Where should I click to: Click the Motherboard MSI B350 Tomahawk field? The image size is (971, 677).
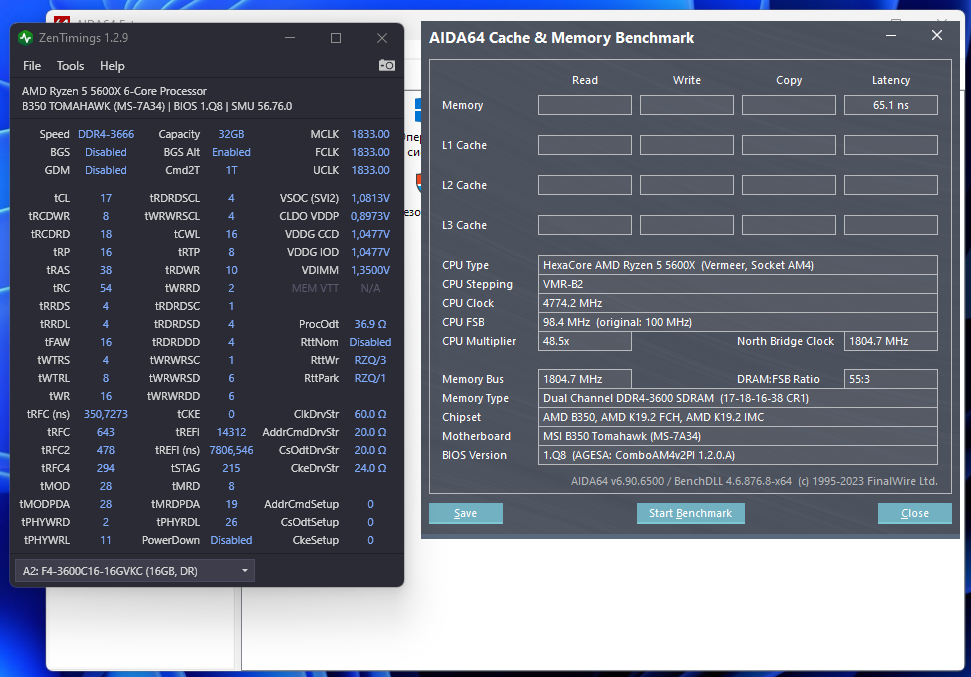(x=738, y=436)
